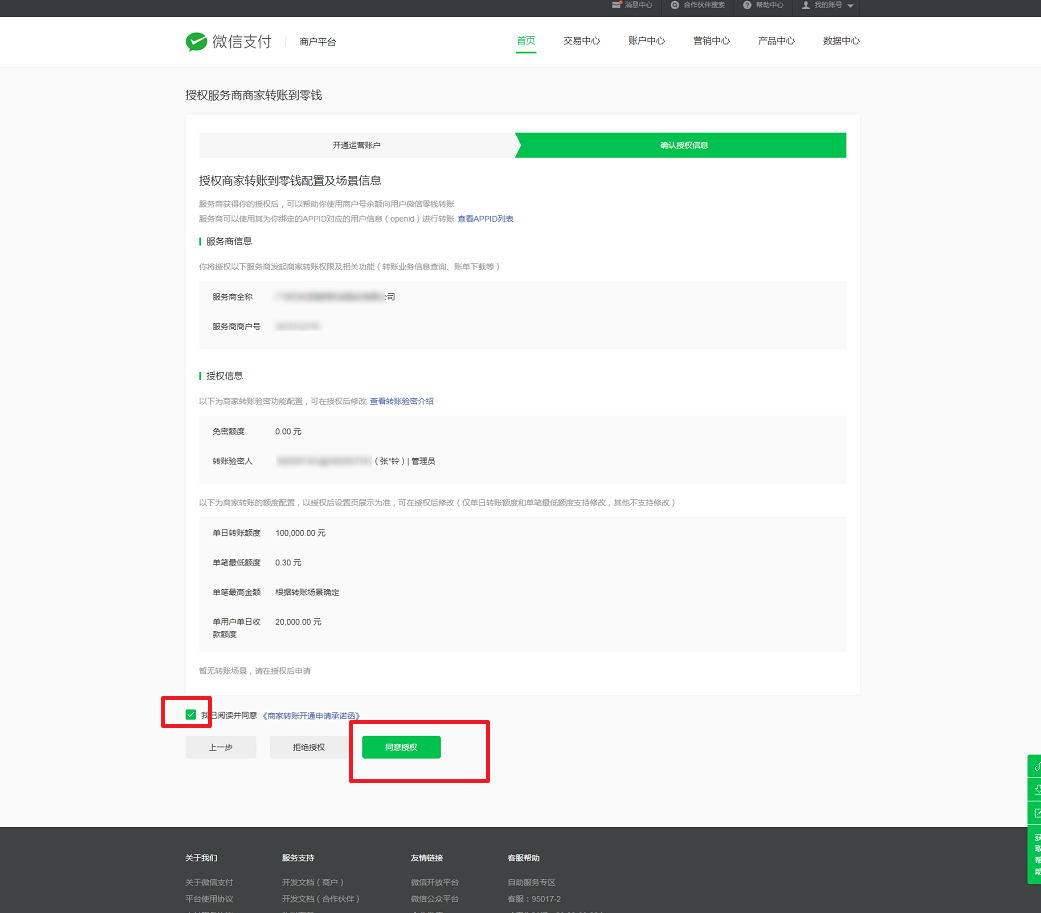Click the 友情链接 footer heading
The width and height of the screenshot is (1041, 913).
pos(427,858)
